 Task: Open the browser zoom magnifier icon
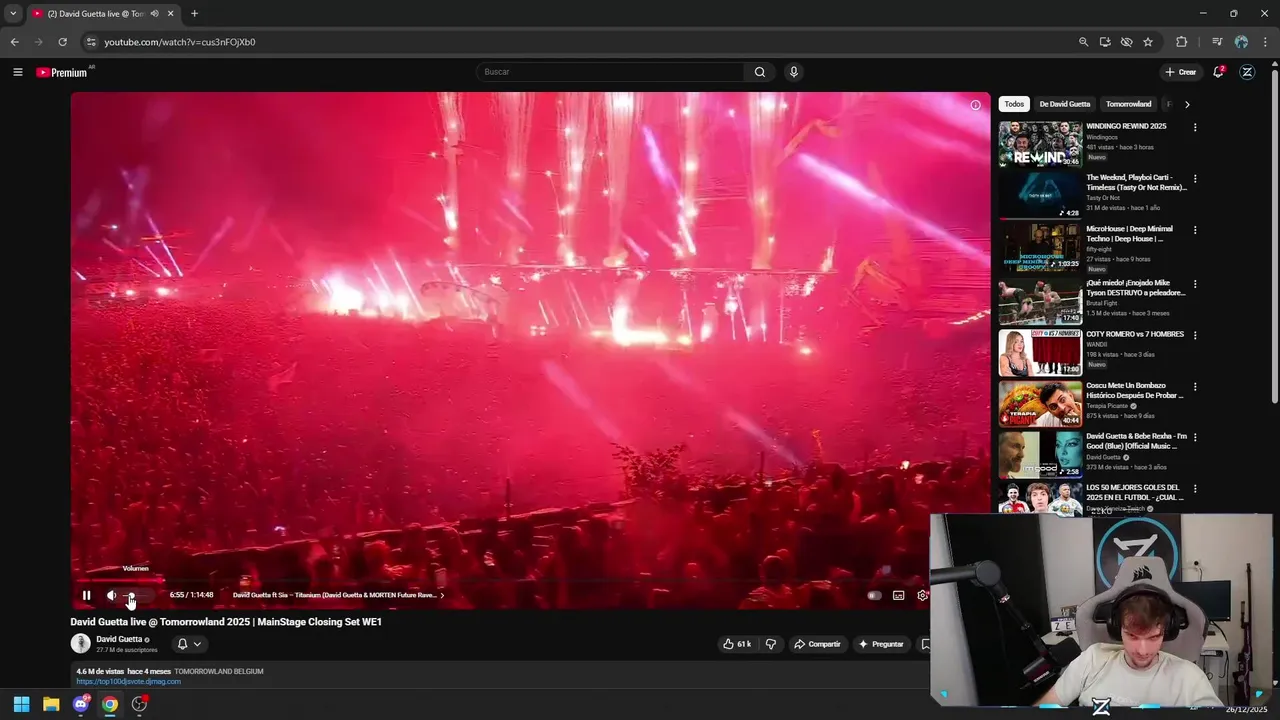[x=1083, y=42]
